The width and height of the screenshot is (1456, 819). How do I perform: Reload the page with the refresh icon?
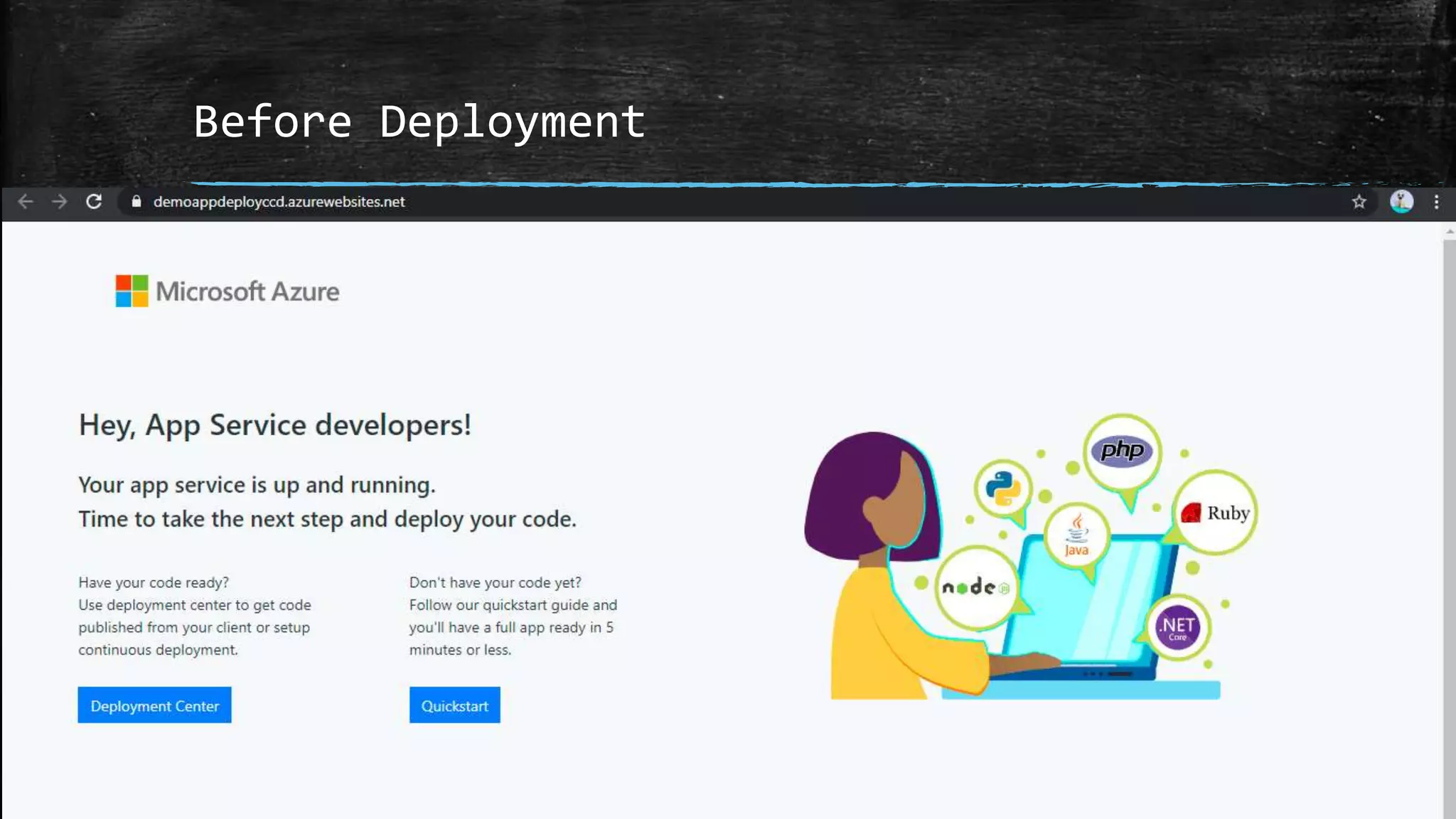[94, 202]
